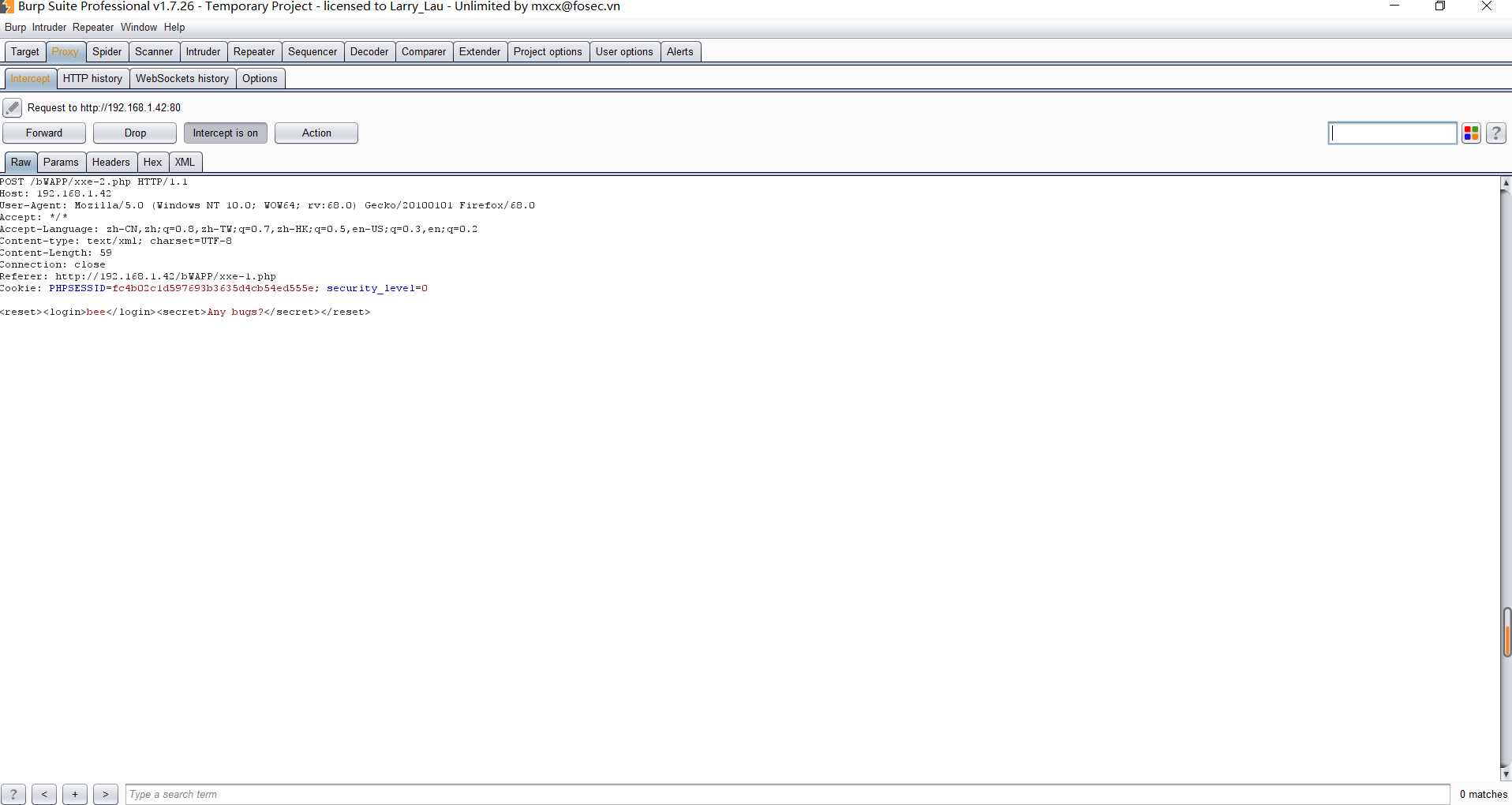Open the Window menu
The image size is (1512, 805).
[139, 28]
